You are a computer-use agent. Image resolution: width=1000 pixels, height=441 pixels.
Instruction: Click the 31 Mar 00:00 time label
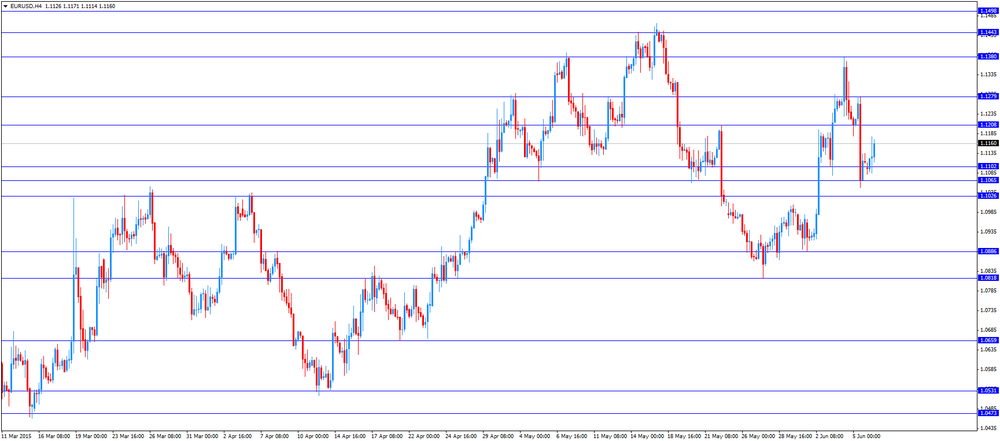tap(202, 437)
